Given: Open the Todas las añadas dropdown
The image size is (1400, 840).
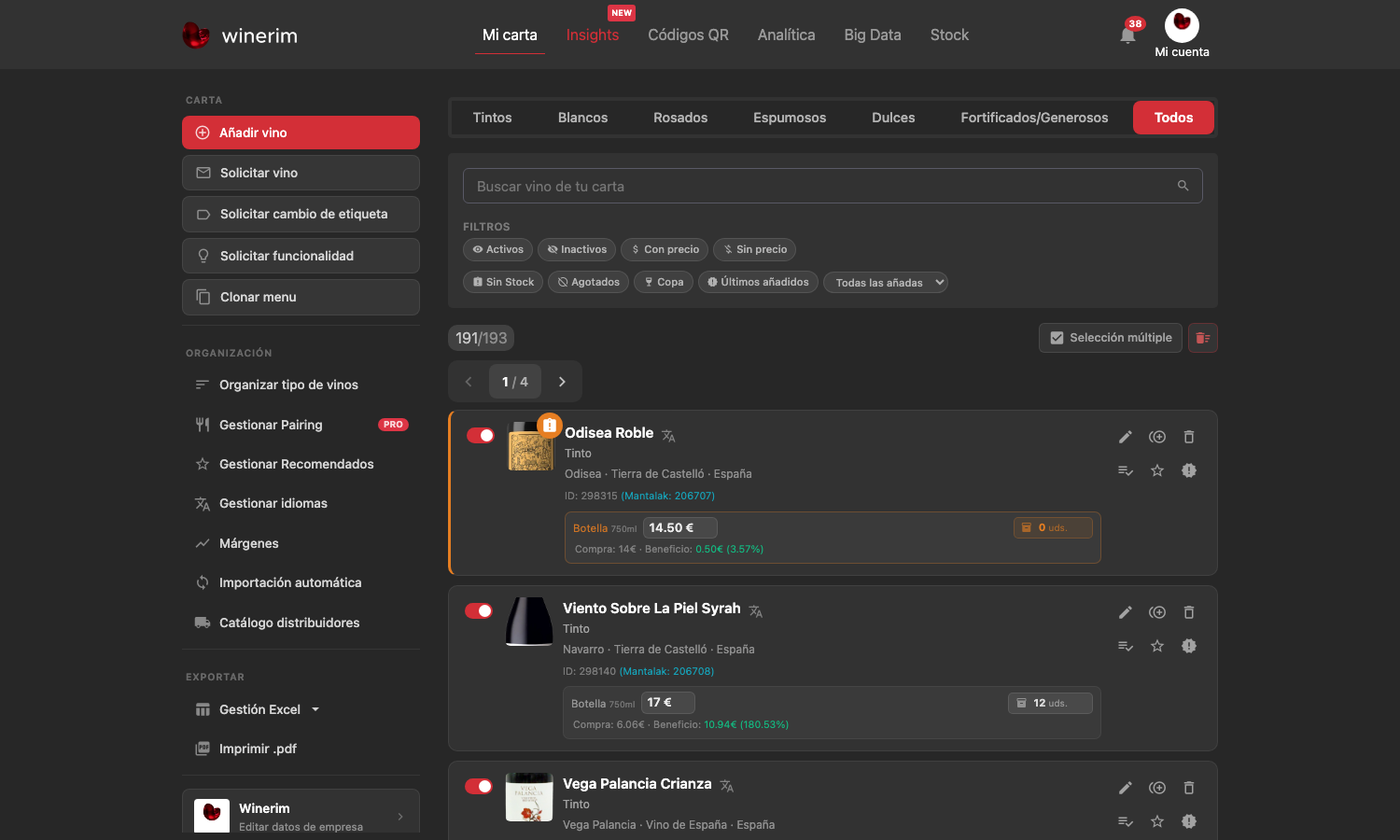Looking at the screenshot, I should tap(886, 282).
